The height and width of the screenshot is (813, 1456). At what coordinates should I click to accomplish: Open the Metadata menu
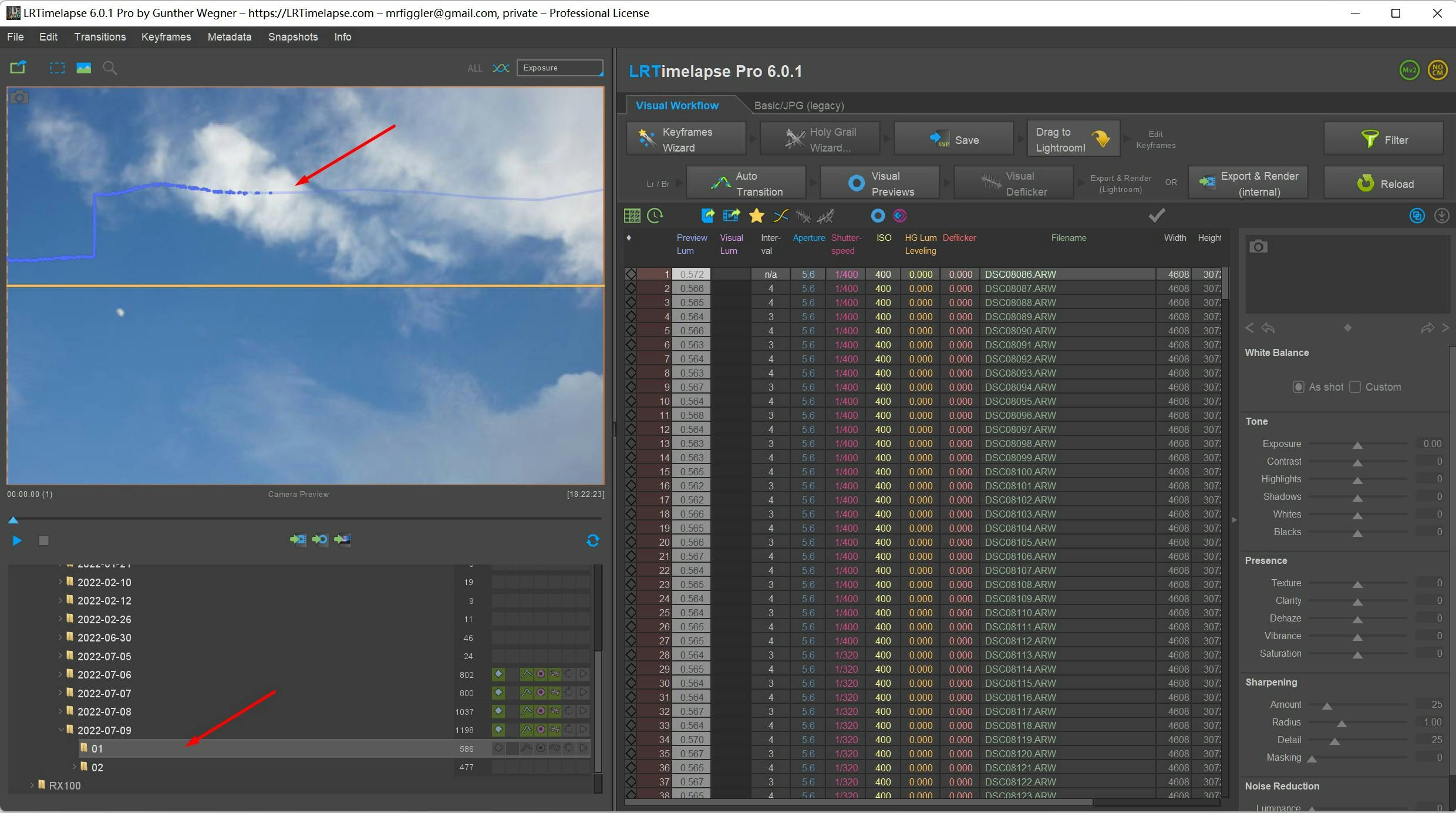tap(230, 37)
